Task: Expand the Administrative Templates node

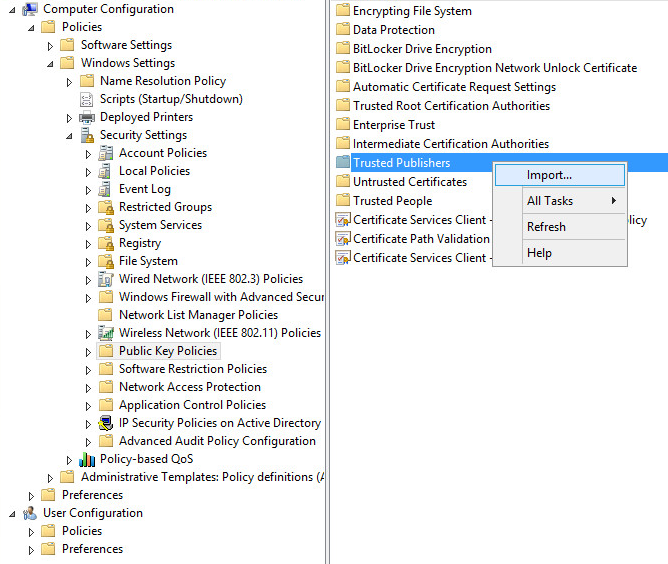Action: coord(51,477)
